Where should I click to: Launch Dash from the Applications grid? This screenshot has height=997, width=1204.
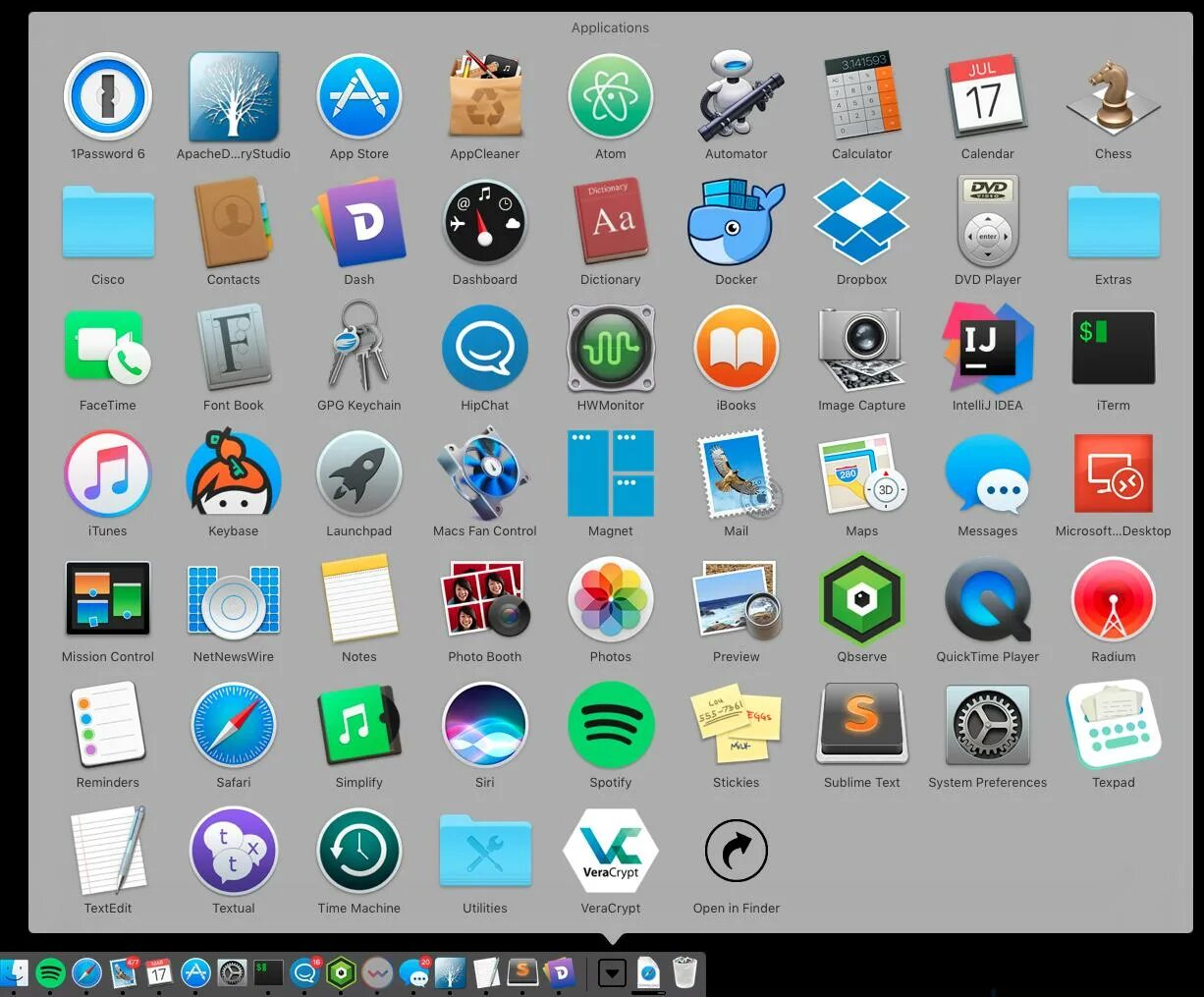click(x=359, y=223)
